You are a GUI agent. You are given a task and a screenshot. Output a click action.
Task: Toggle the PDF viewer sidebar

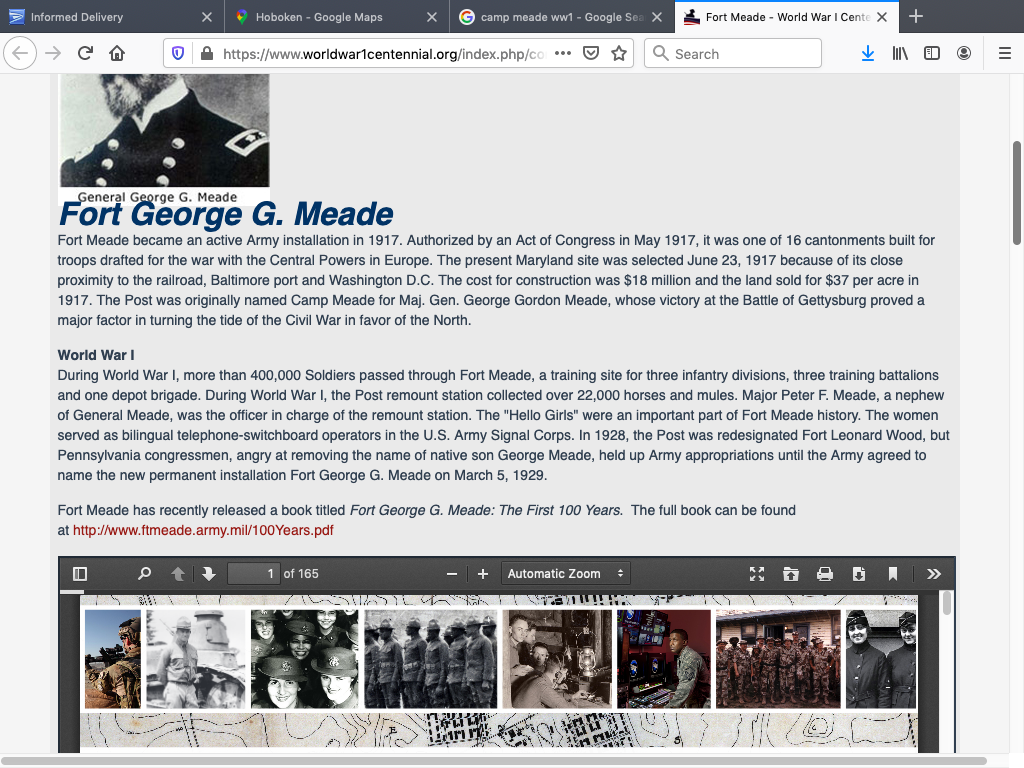(80, 574)
